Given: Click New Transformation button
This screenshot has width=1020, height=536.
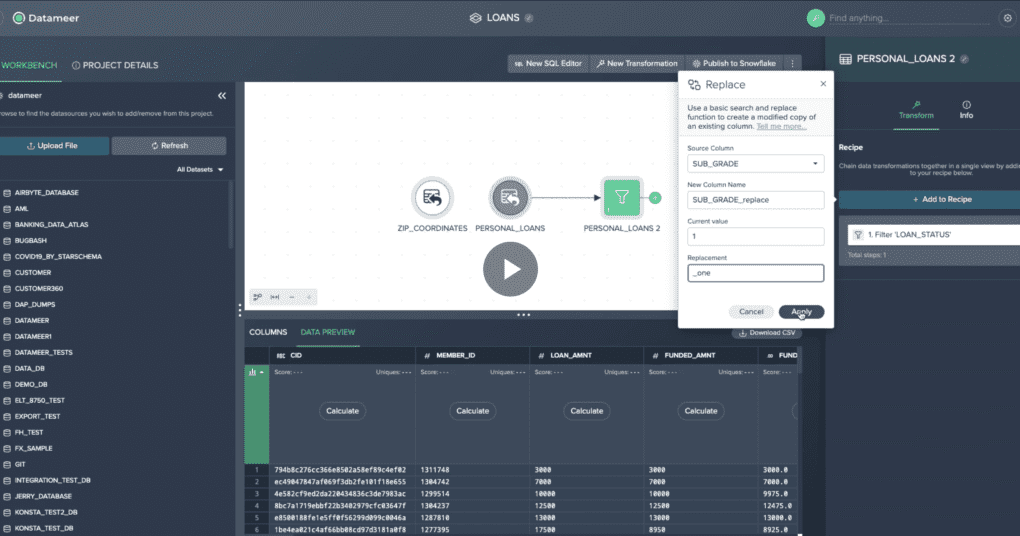Looking at the screenshot, I should click(x=638, y=64).
